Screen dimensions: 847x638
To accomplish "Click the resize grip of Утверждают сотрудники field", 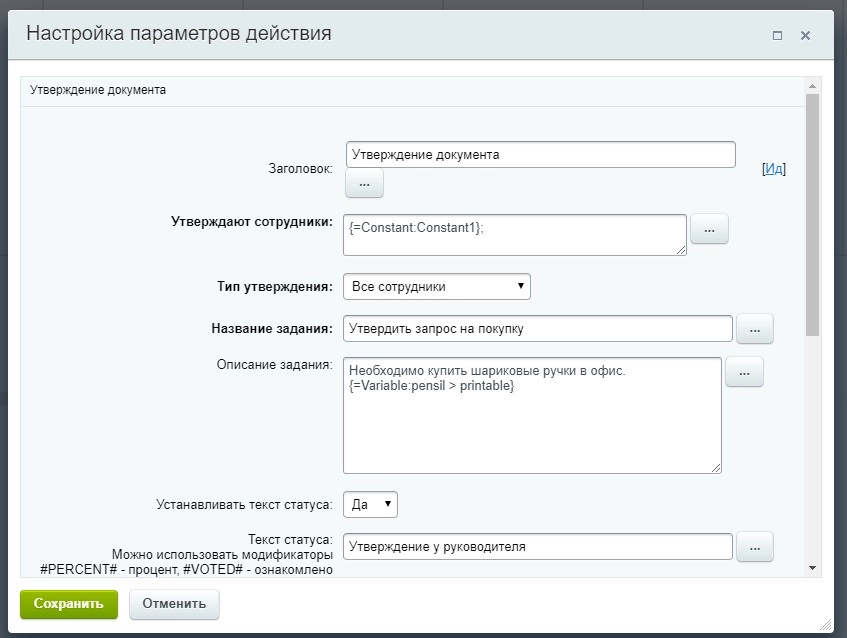I will (682, 248).
